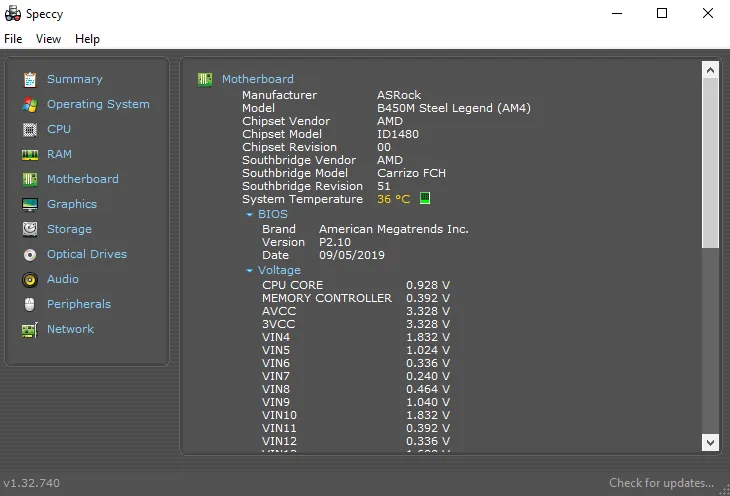Open the Optical Drives section label
The height and width of the screenshot is (496, 730).
pos(87,254)
